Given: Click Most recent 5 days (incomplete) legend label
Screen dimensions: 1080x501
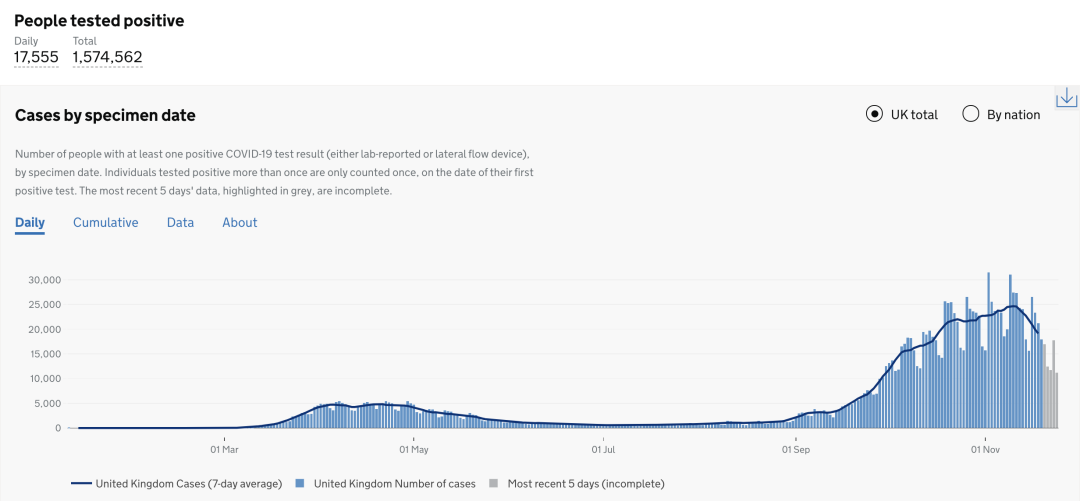Looking at the screenshot, I should (586, 484).
